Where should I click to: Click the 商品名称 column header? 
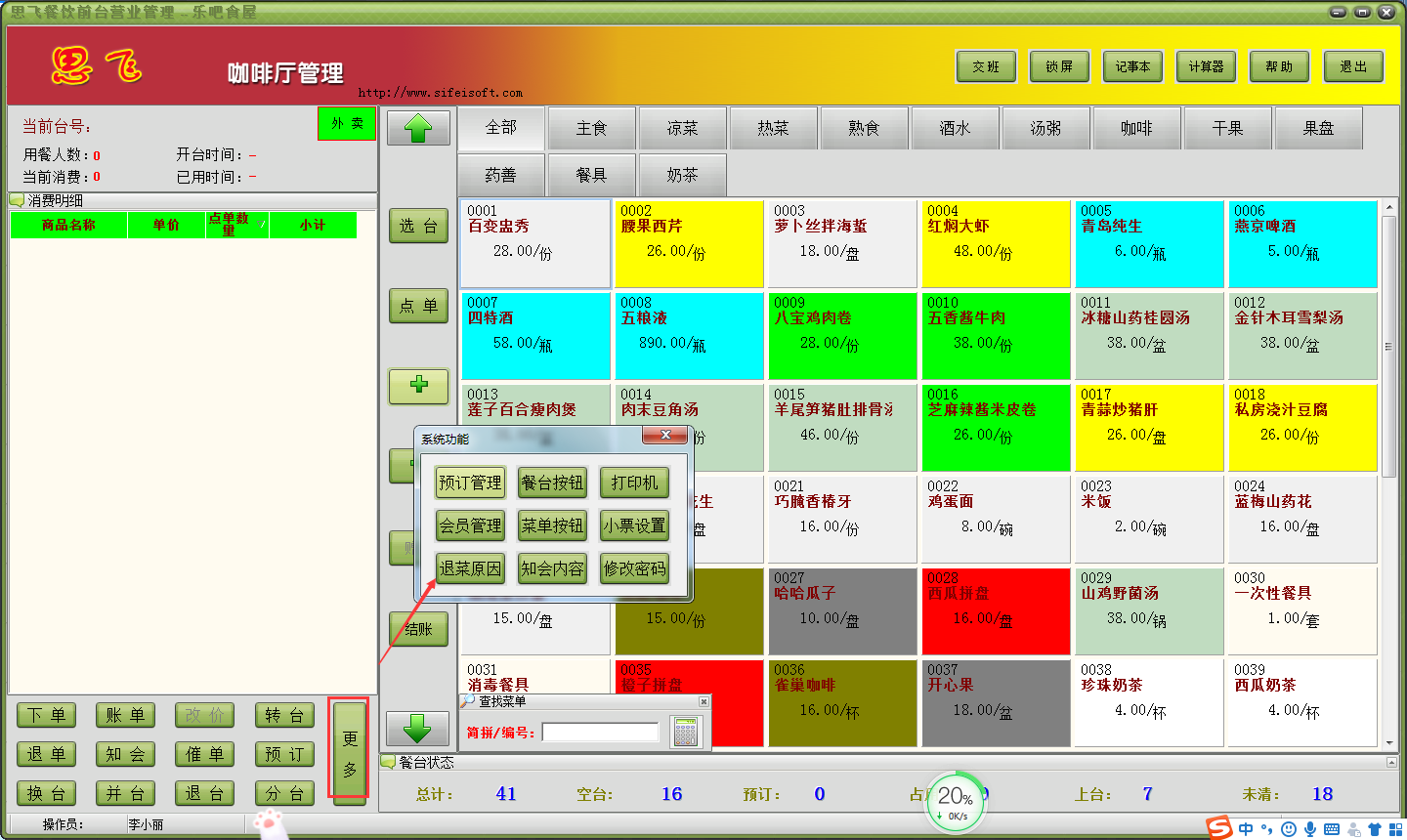(68, 225)
